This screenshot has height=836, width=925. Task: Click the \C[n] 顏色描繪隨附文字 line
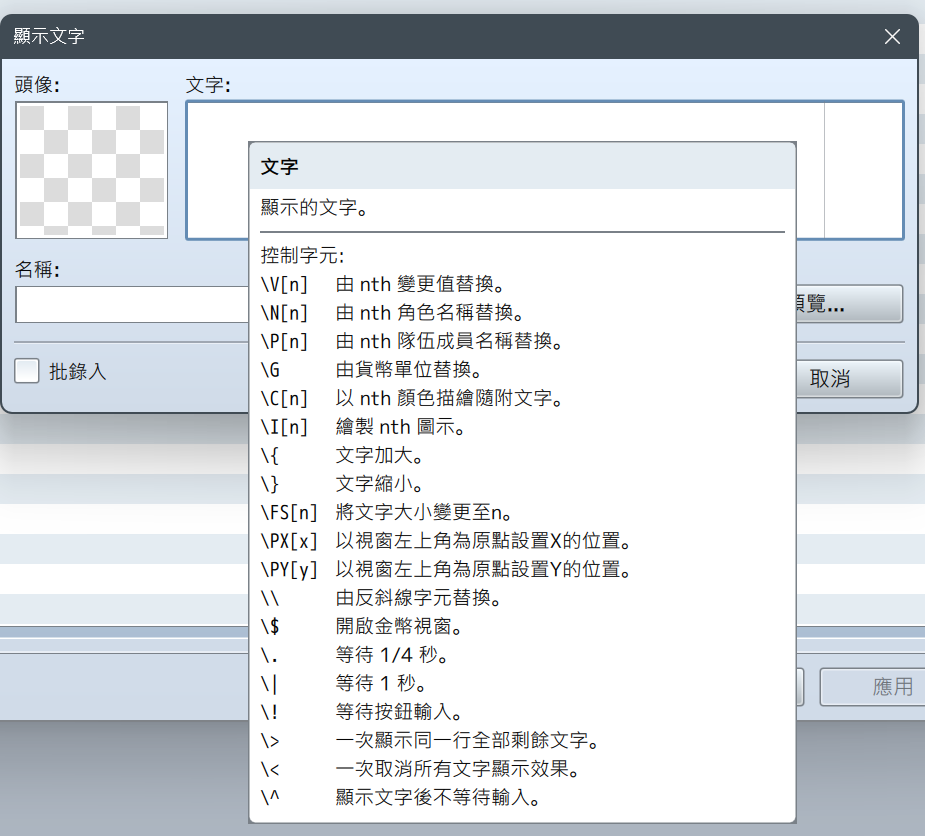coord(412,398)
